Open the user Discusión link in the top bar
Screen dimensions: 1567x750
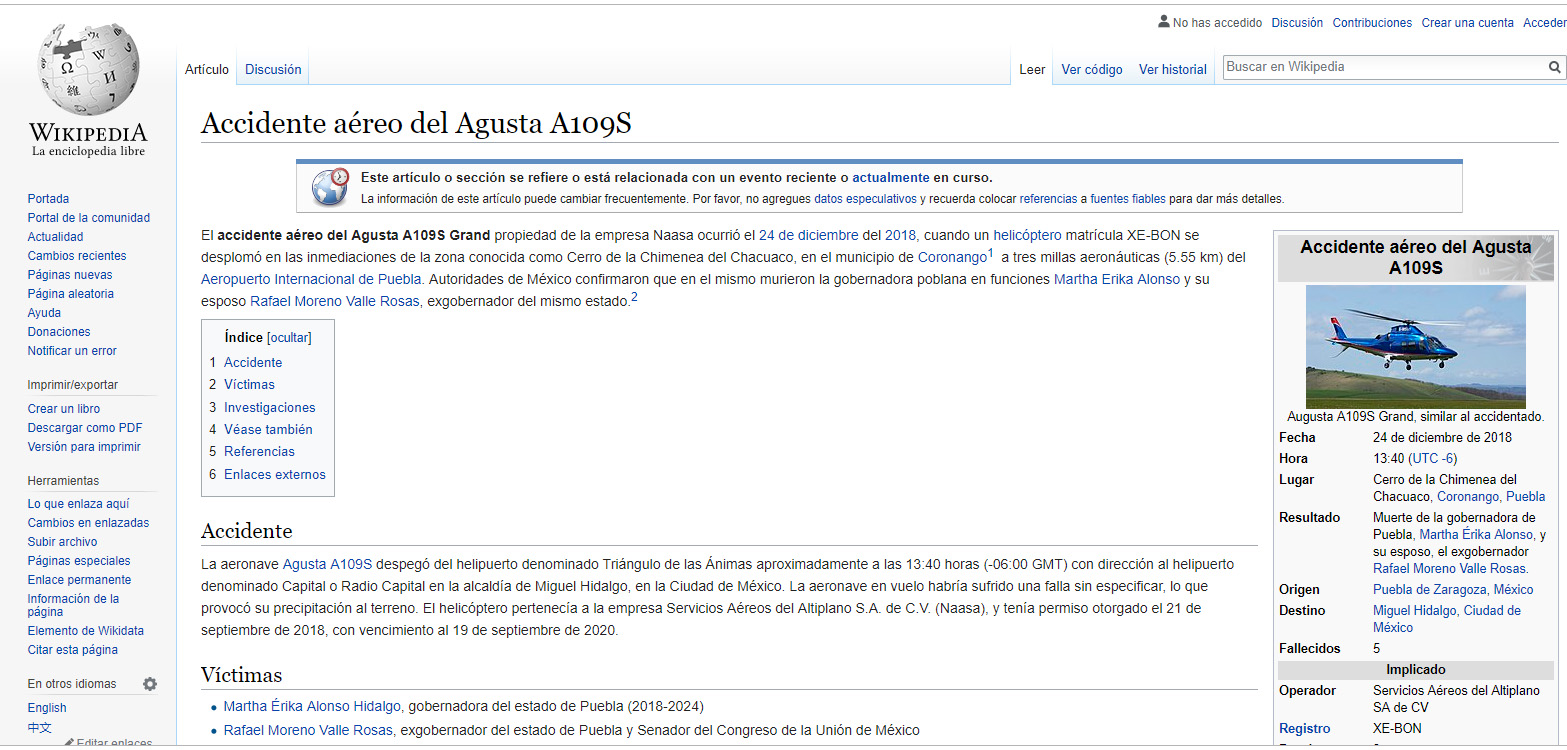click(x=1297, y=23)
